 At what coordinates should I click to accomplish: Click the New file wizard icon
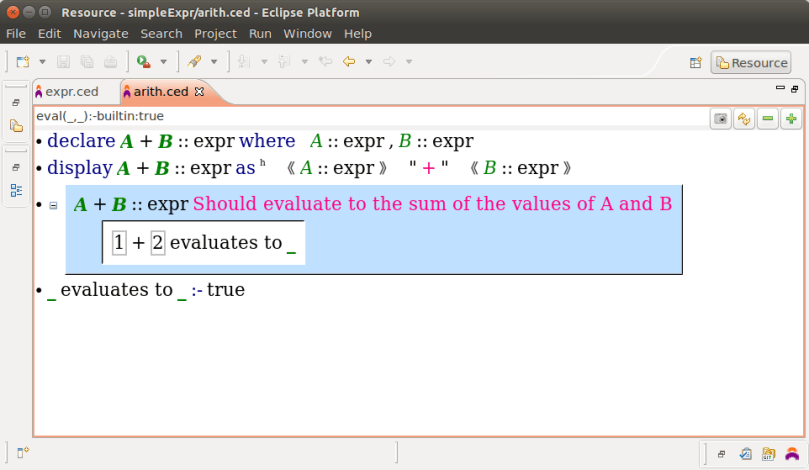pos(22,62)
